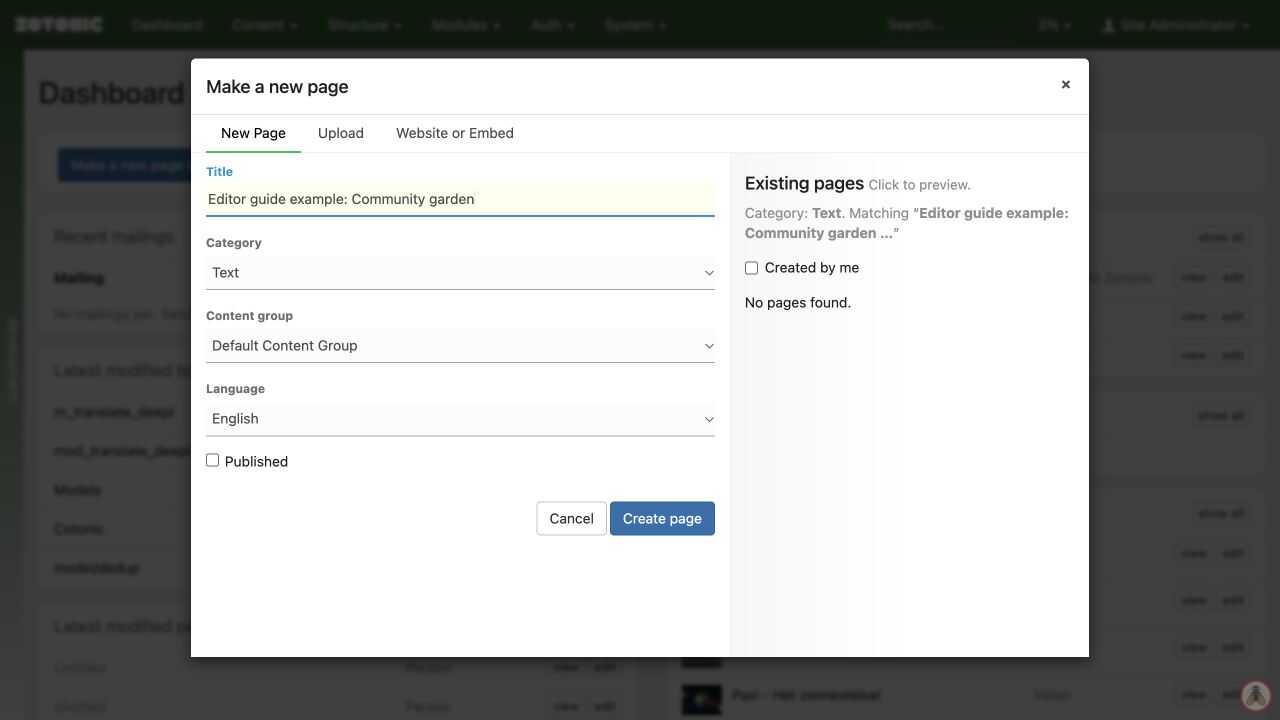Click the No pages found message
The height and width of the screenshot is (720, 1280).
(798, 303)
